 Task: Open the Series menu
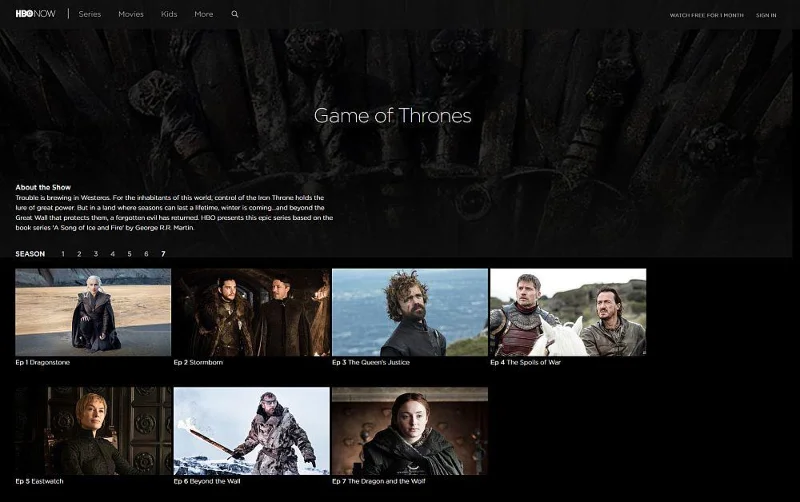click(90, 14)
